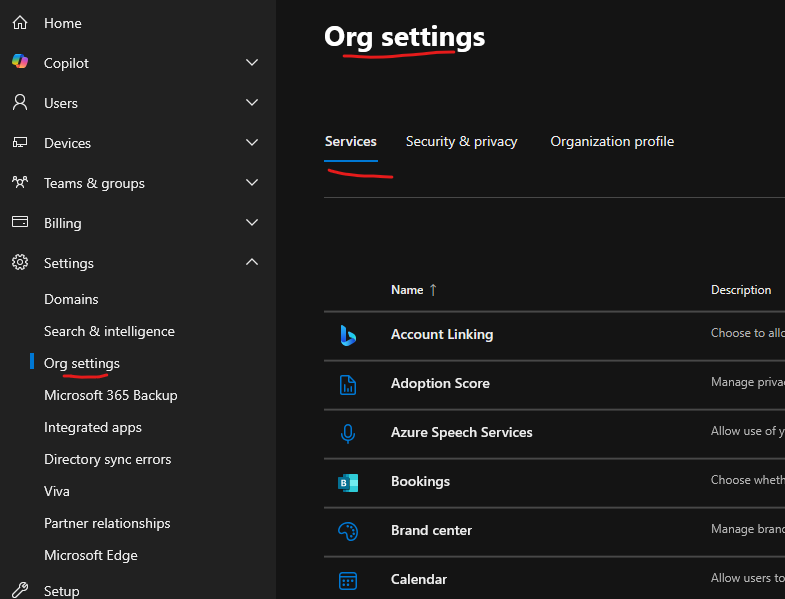Click the Calendar grid icon
The height and width of the screenshot is (599, 785).
point(348,580)
